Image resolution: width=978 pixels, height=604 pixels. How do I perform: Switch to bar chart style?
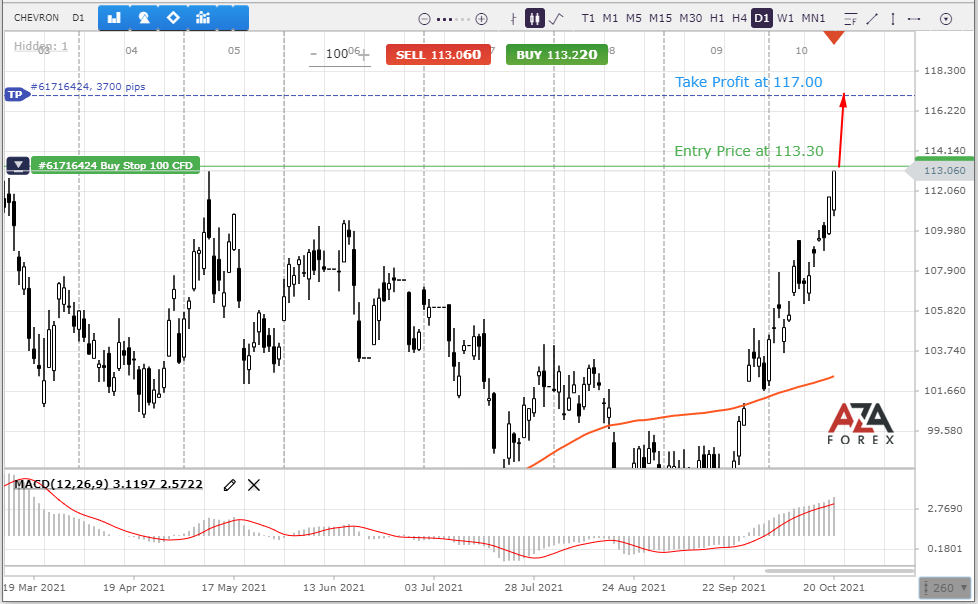[513, 19]
